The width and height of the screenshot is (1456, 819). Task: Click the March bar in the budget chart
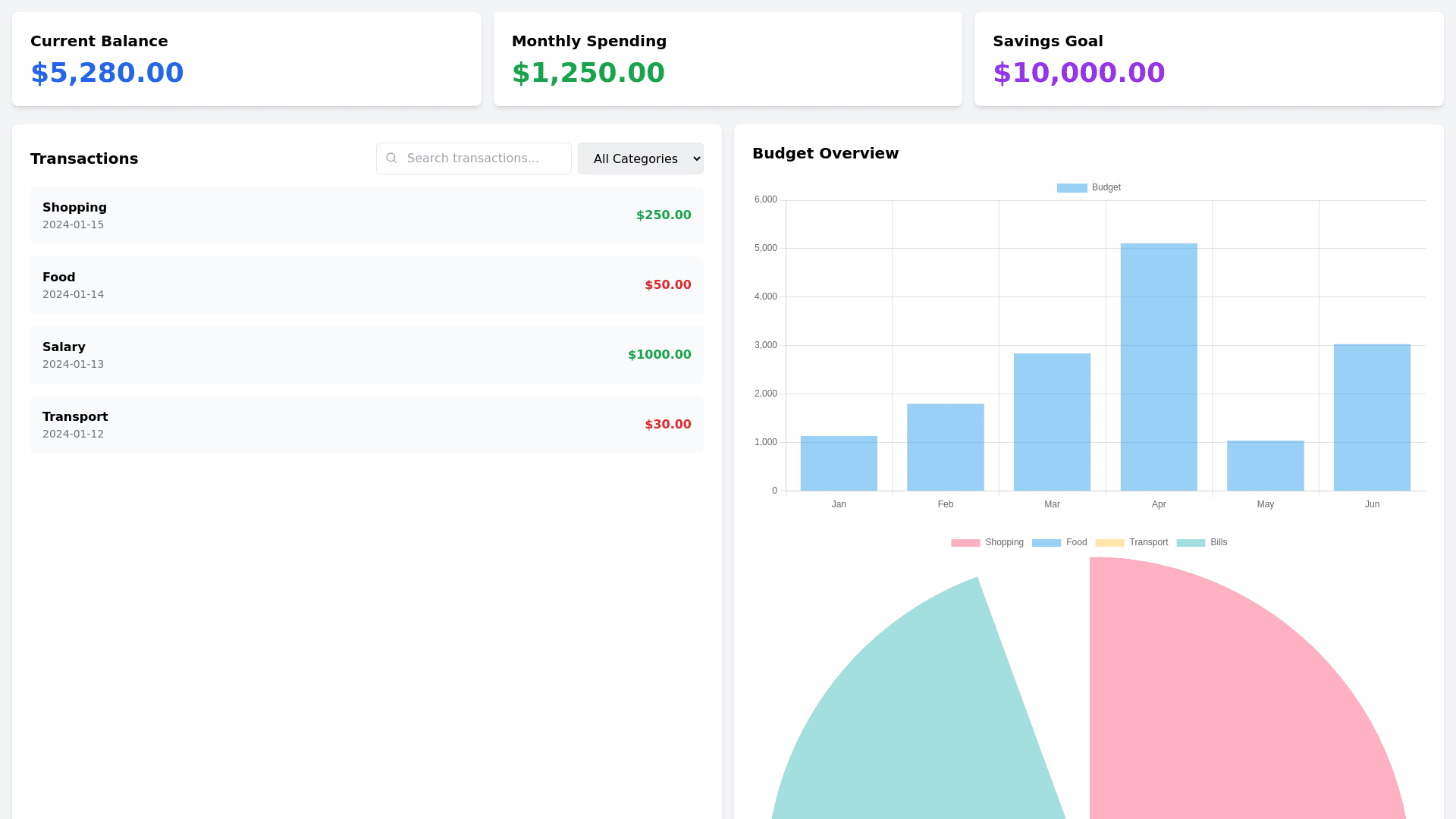[x=1052, y=422]
